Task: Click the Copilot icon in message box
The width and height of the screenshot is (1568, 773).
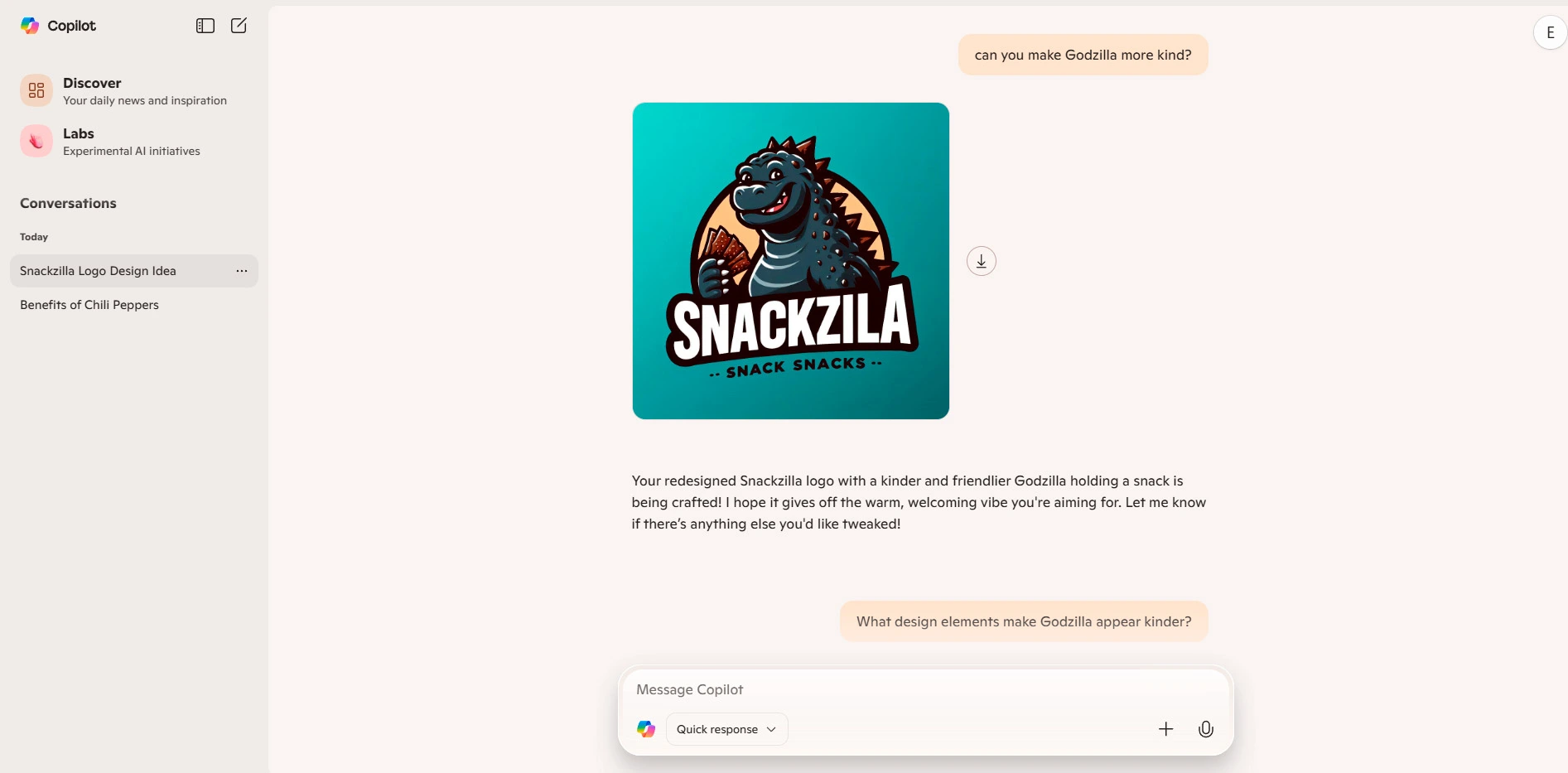Action: tap(646, 729)
